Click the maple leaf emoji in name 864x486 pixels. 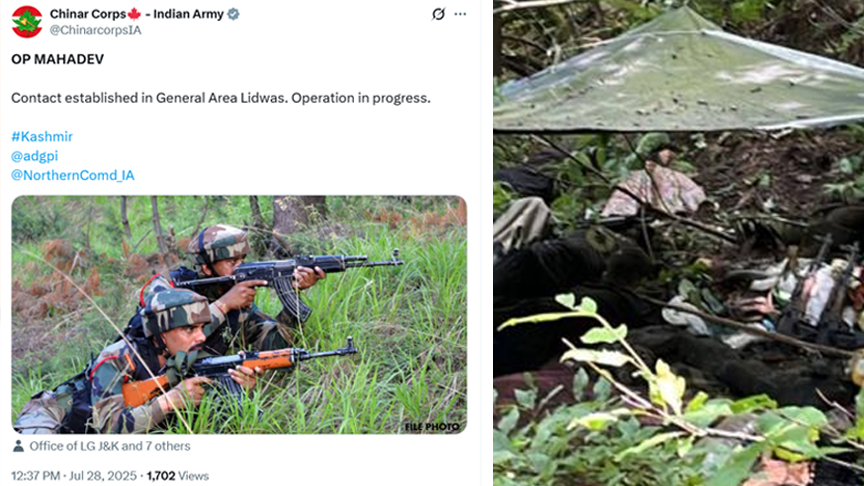(x=134, y=14)
